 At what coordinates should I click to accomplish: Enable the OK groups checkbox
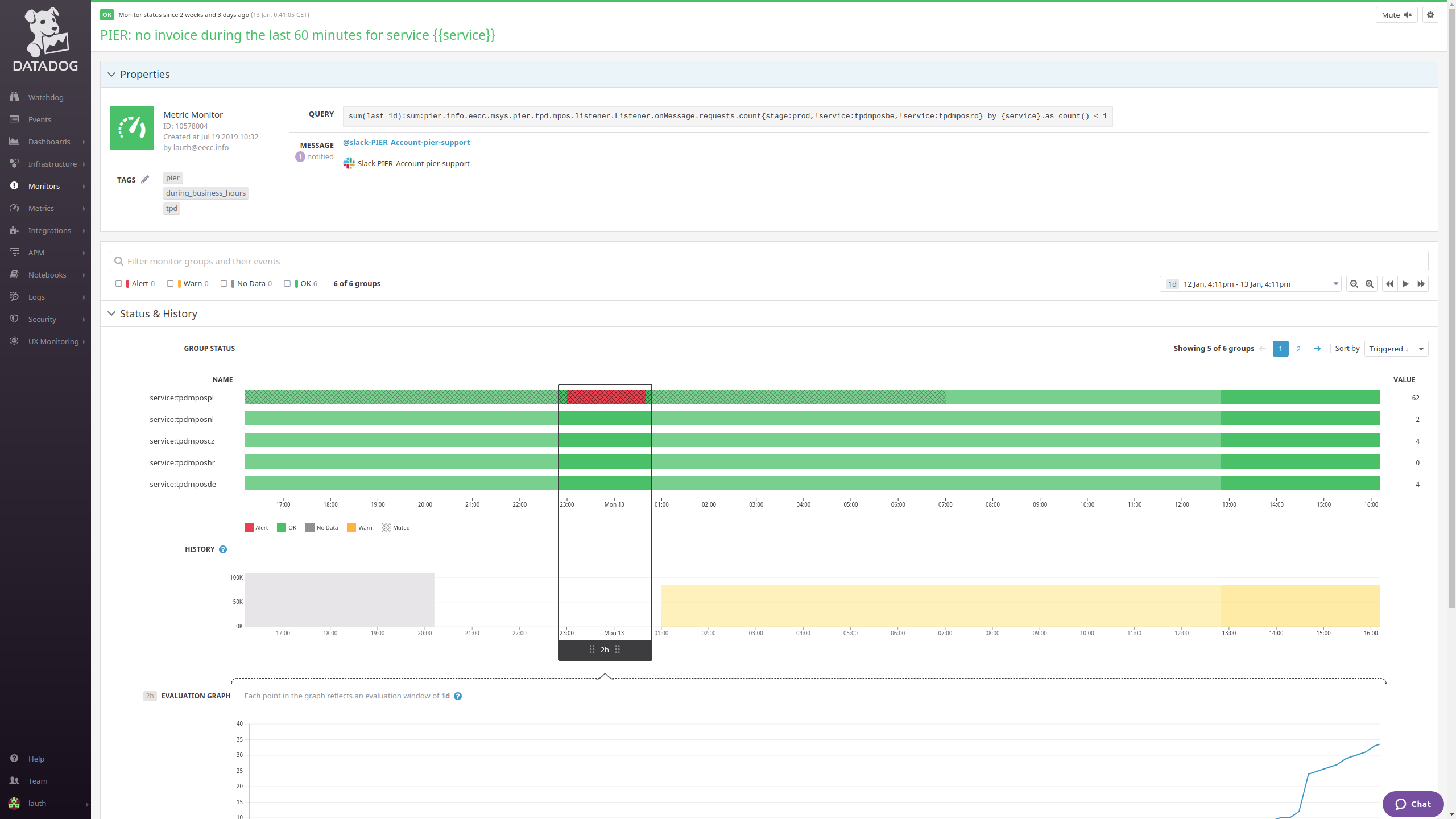[x=287, y=283]
